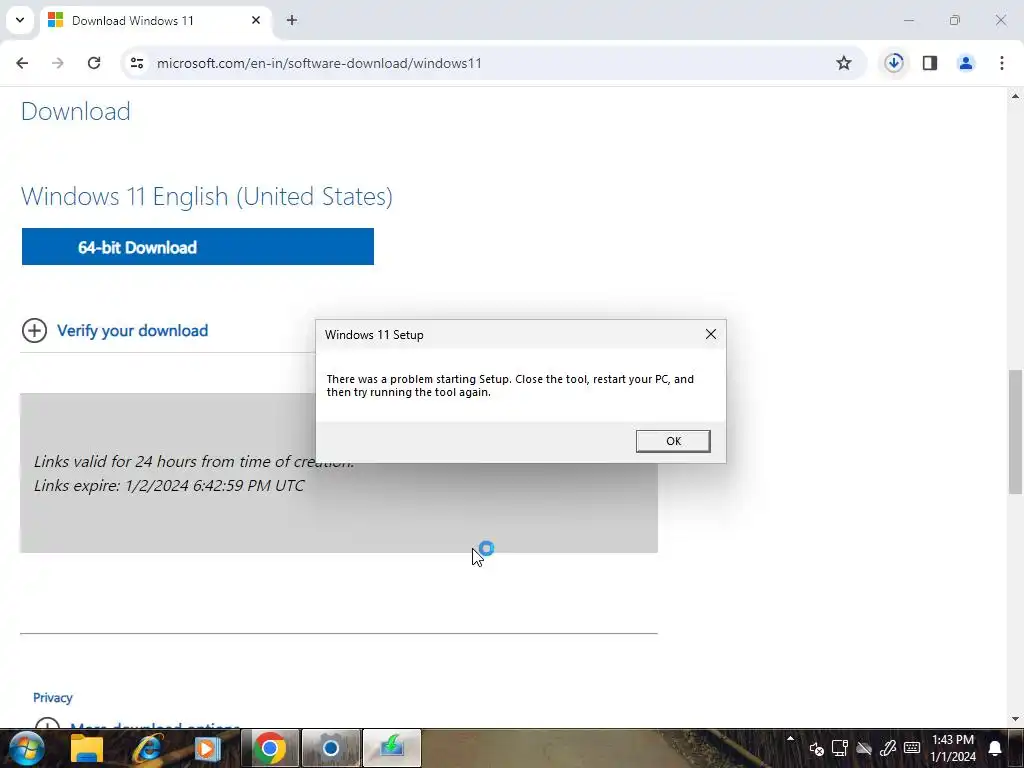Click the cloud sync tray icon
1024x768 pixels.
pyautogui.click(x=864, y=748)
